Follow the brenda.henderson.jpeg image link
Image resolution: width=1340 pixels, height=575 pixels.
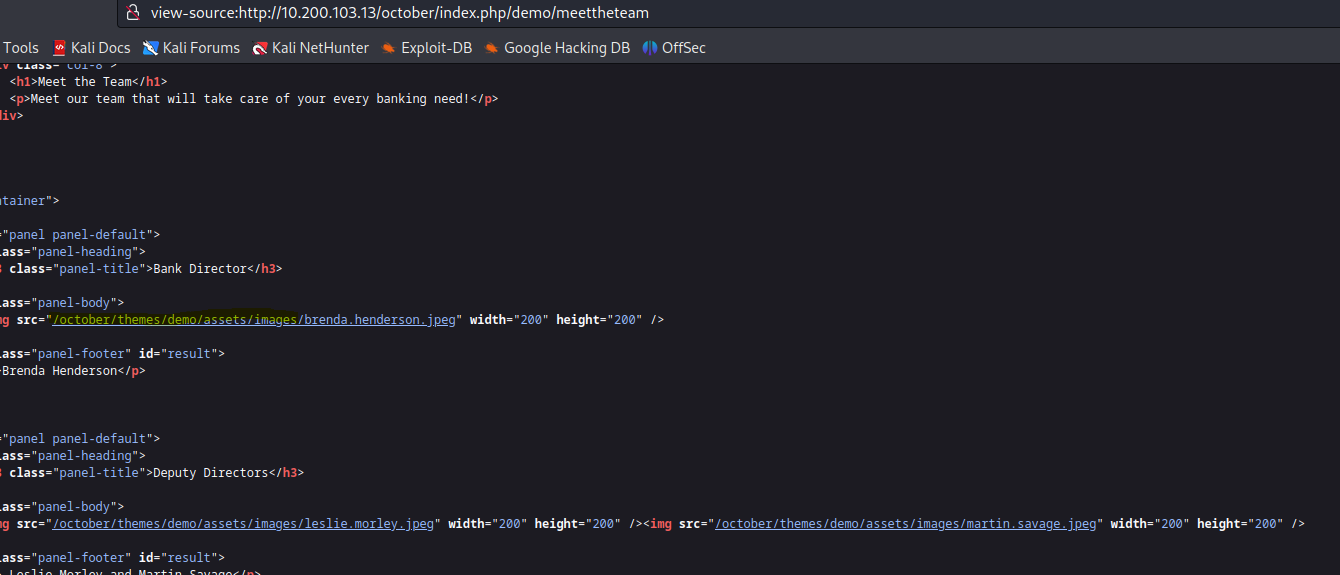click(x=256, y=320)
